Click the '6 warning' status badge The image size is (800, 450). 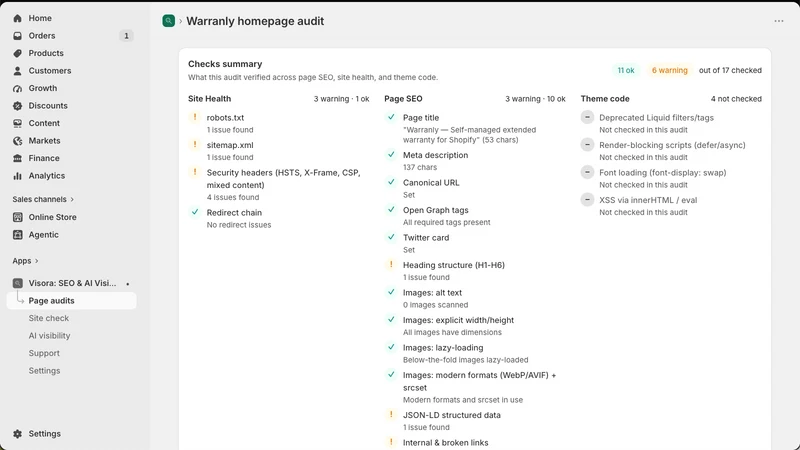[669, 70]
